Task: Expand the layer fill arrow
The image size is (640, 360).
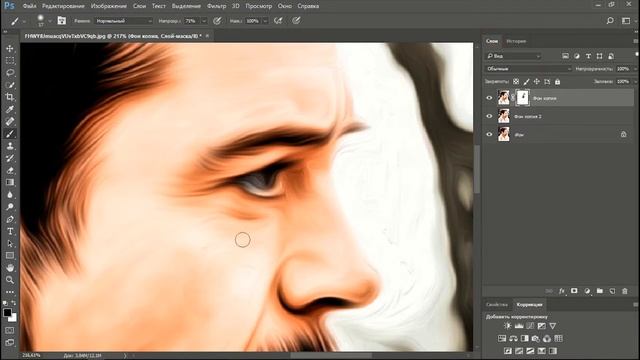Action: pyautogui.click(x=636, y=82)
